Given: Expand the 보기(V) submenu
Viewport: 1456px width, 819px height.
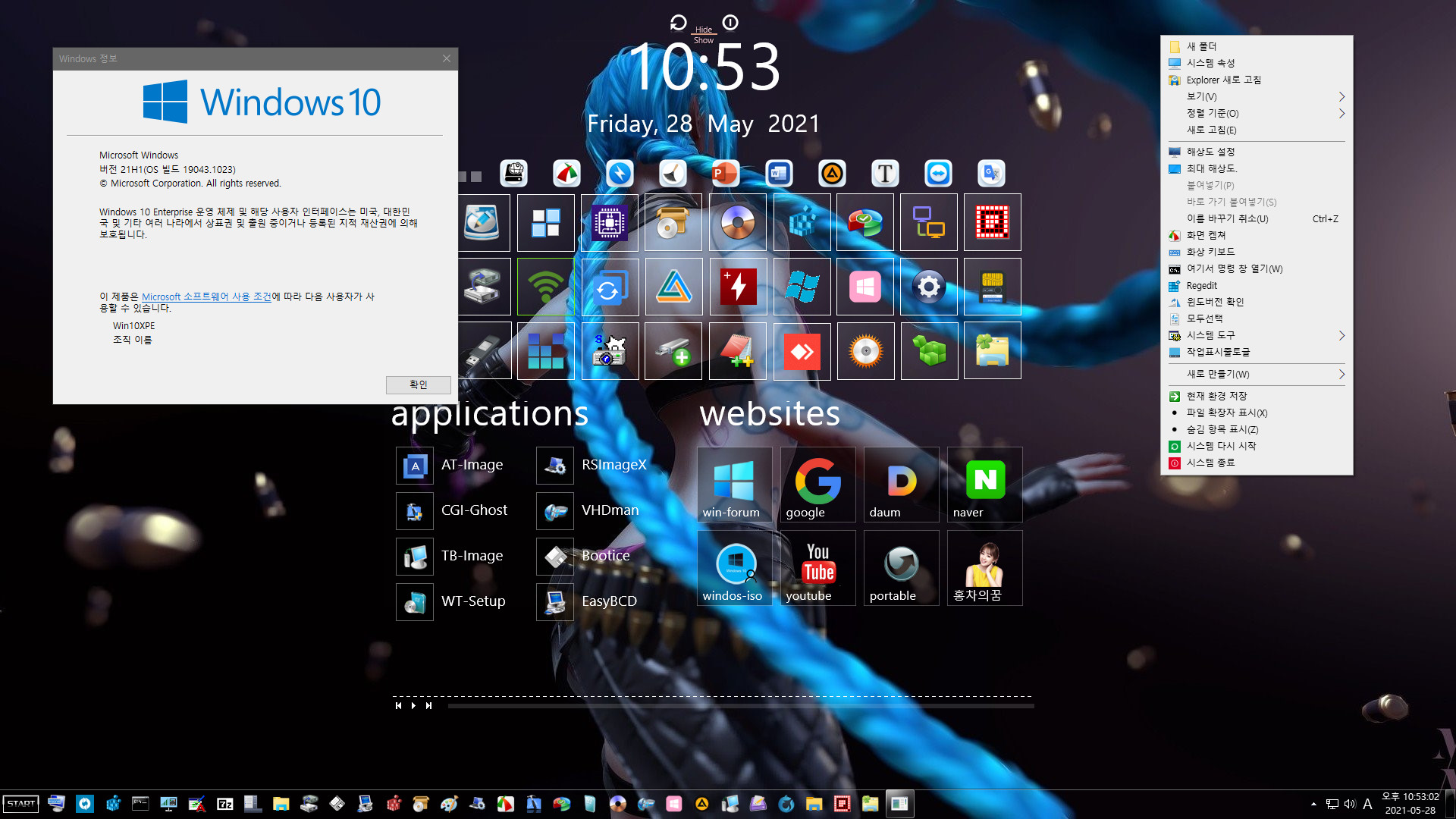Looking at the screenshot, I should coord(1257,96).
